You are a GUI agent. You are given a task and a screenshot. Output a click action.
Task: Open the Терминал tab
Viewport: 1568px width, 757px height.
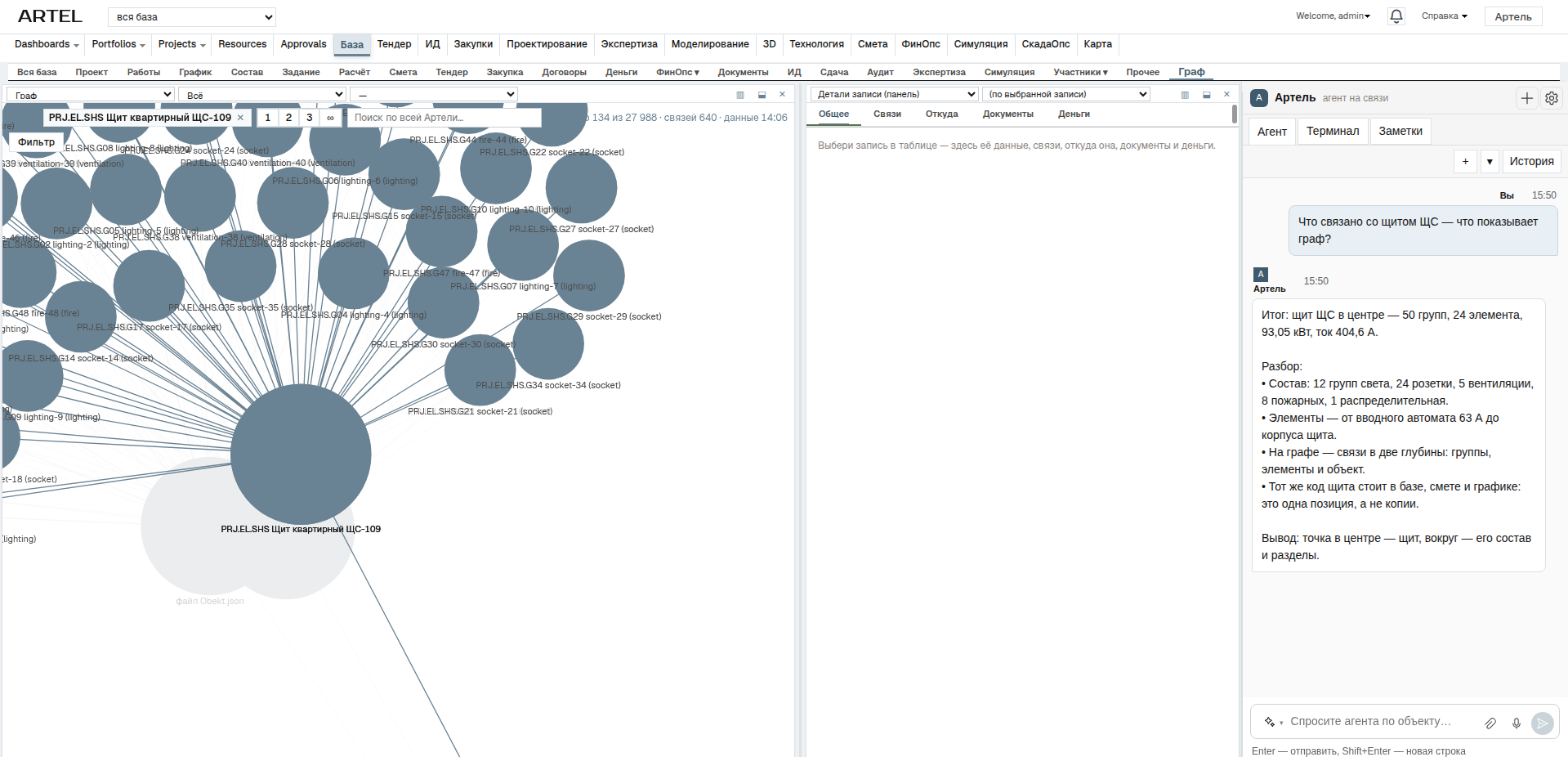tap(1333, 131)
